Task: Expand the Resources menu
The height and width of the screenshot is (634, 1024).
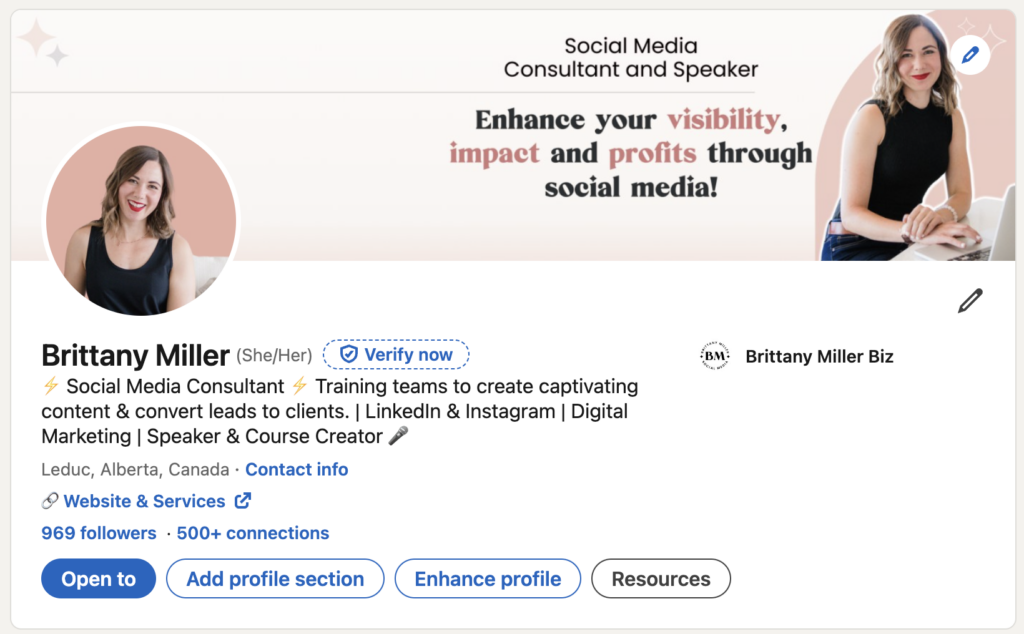Action: coord(661,579)
